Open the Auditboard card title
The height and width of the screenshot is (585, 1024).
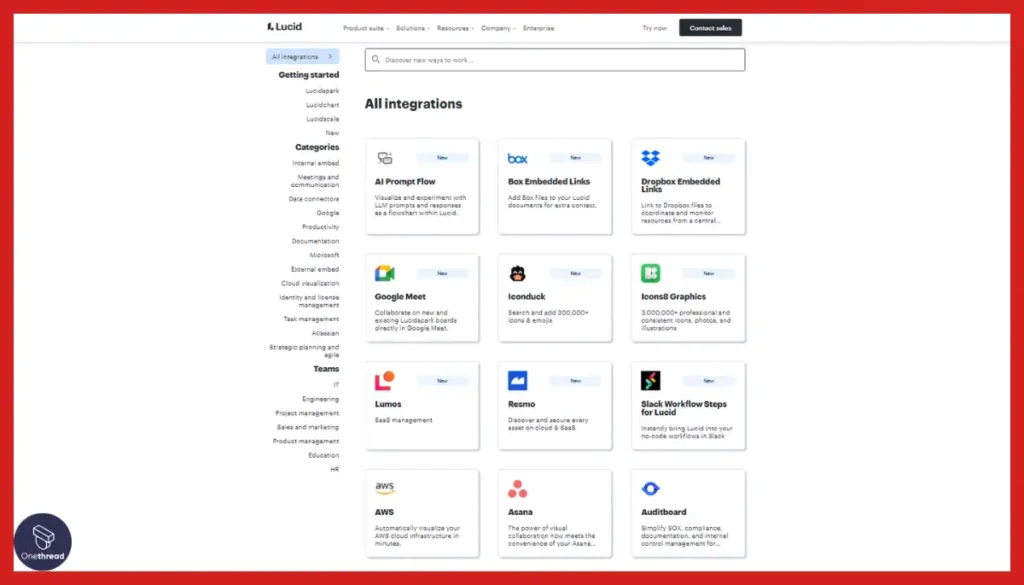click(x=664, y=512)
